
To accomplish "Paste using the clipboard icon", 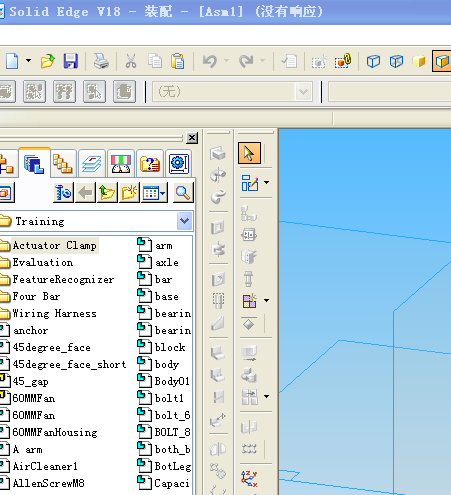I will point(178,61).
